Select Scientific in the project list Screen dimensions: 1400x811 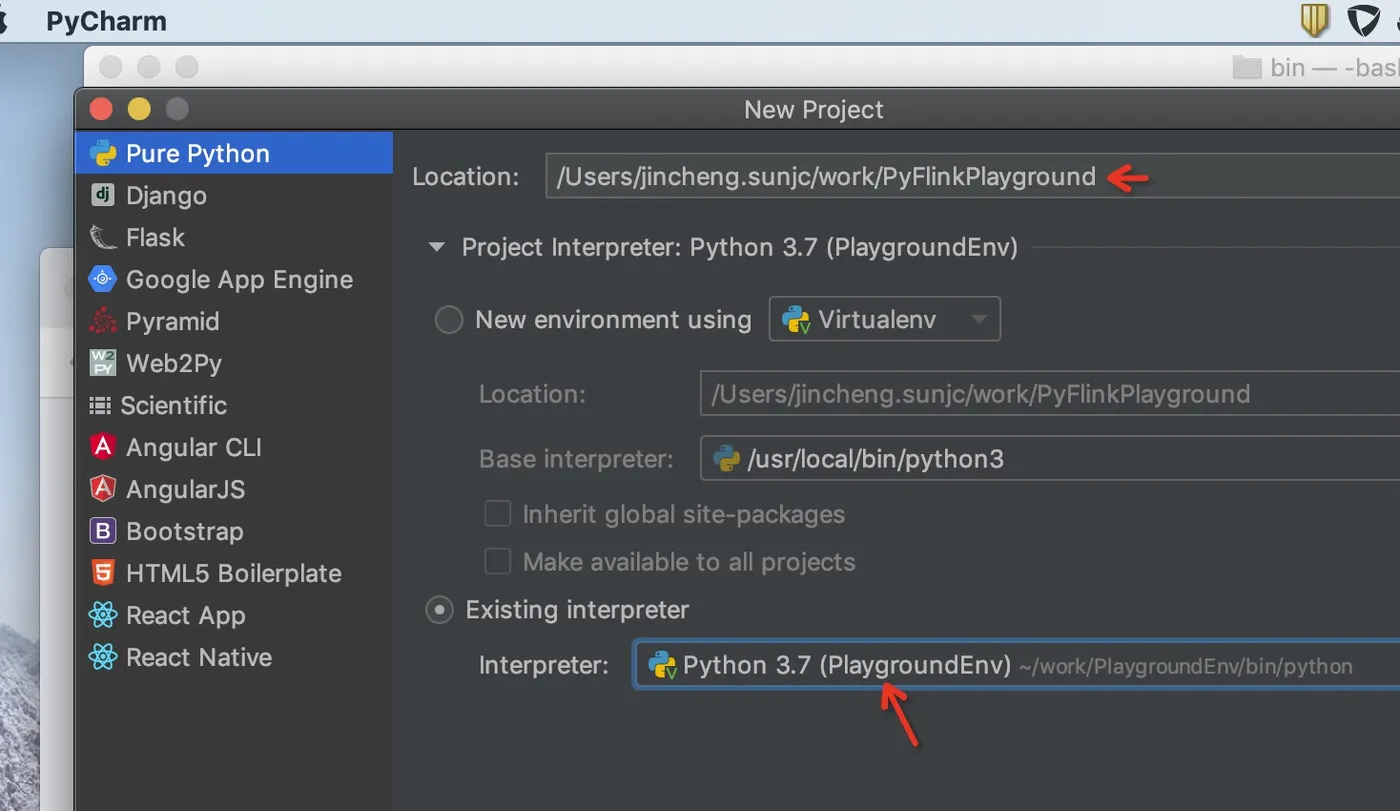point(234,405)
